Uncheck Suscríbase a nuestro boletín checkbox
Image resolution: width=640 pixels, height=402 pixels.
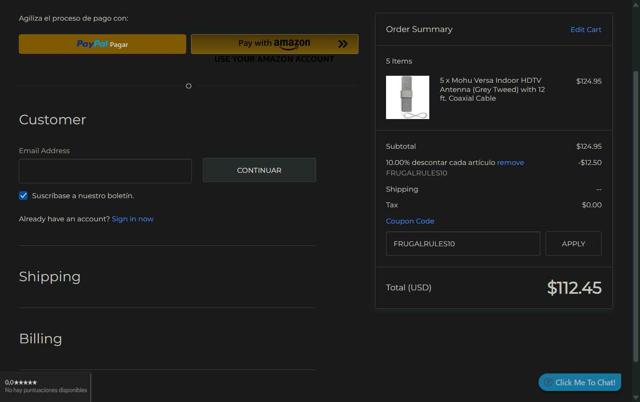23,195
